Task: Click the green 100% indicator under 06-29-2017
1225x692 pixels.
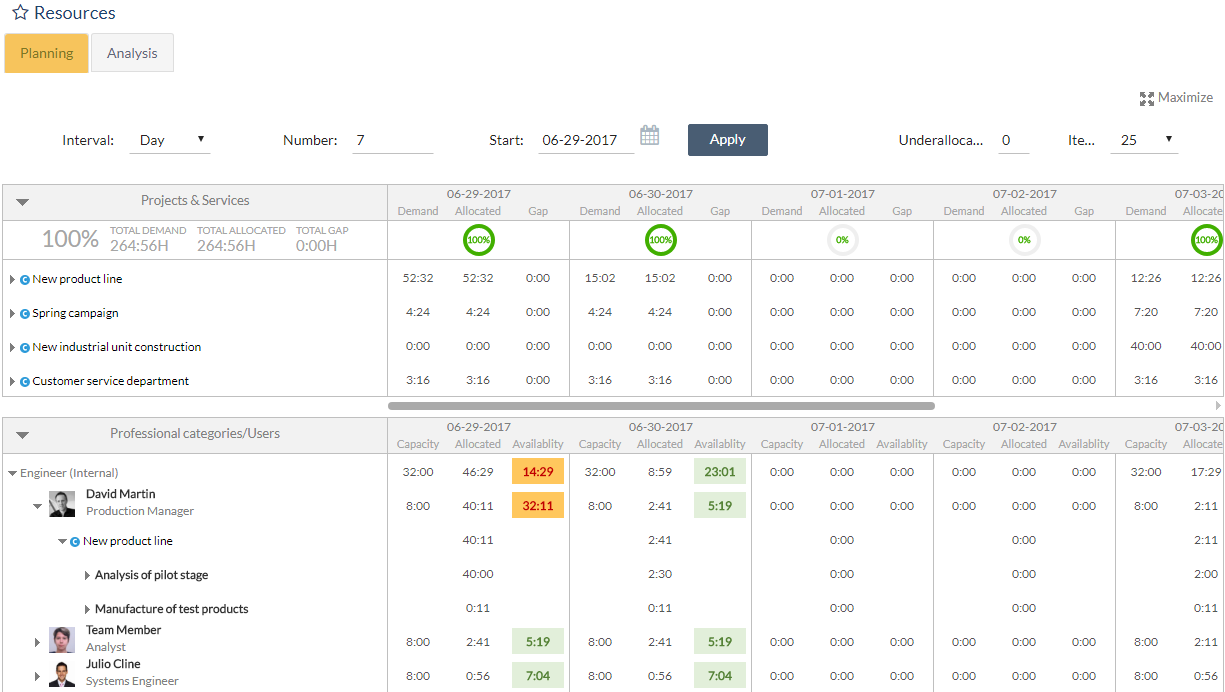Action: 478,240
